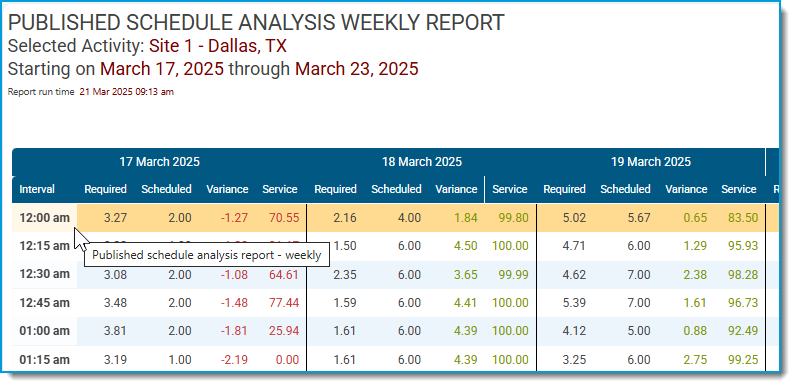Click the Variance header under 19 March 2025
The height and width of the screenshot is (387, 795).
pos(686,189)
